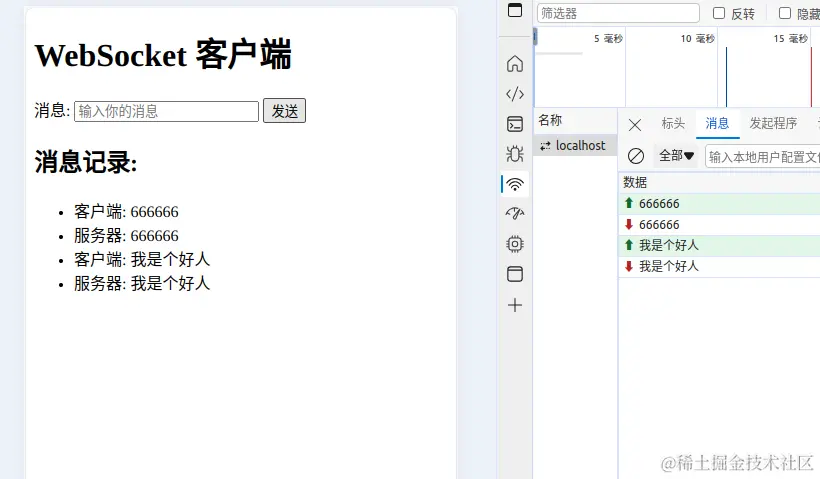The image size is (820, 479).
Task: Select the sent 我是个好人 message row
Action: [x=719, y=245]
